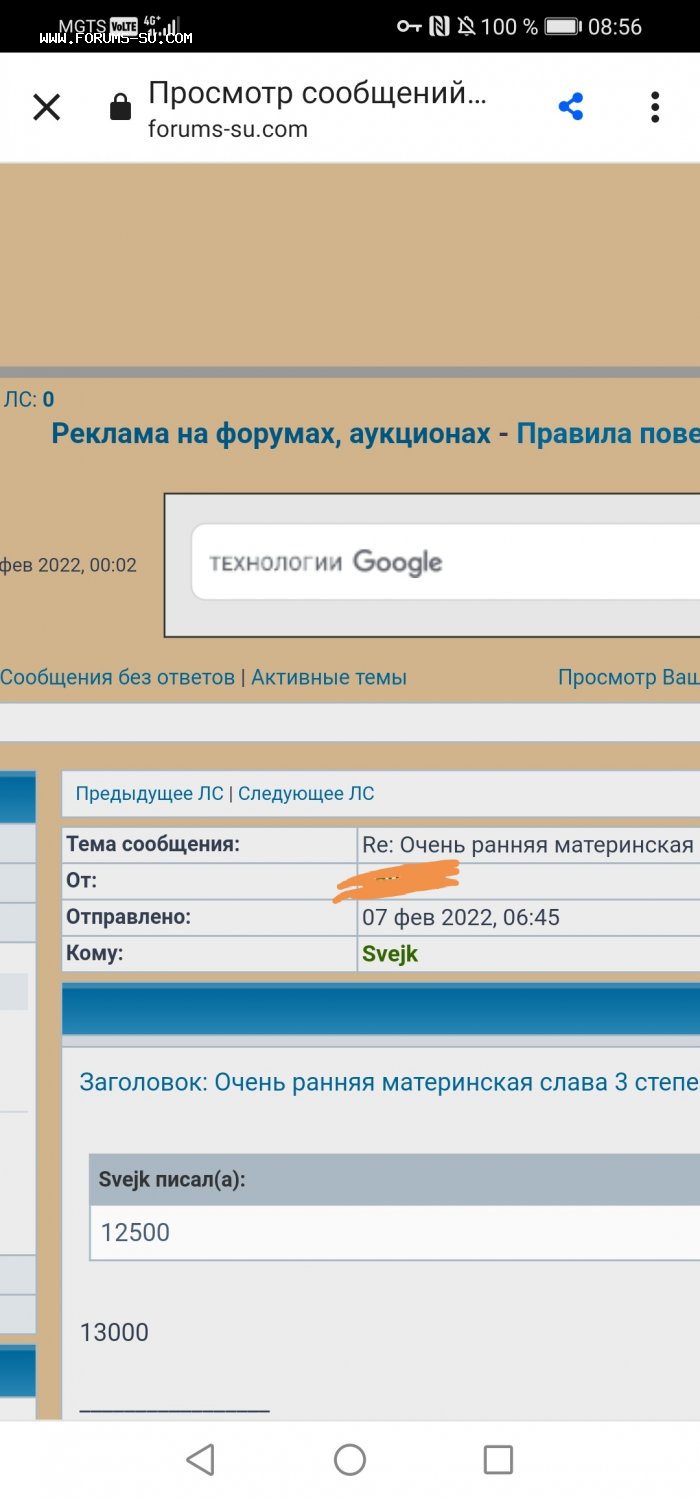700x1500 pixels.
Task: Tap the "Просмотр Ваш…" link
Action: (628, 677)
